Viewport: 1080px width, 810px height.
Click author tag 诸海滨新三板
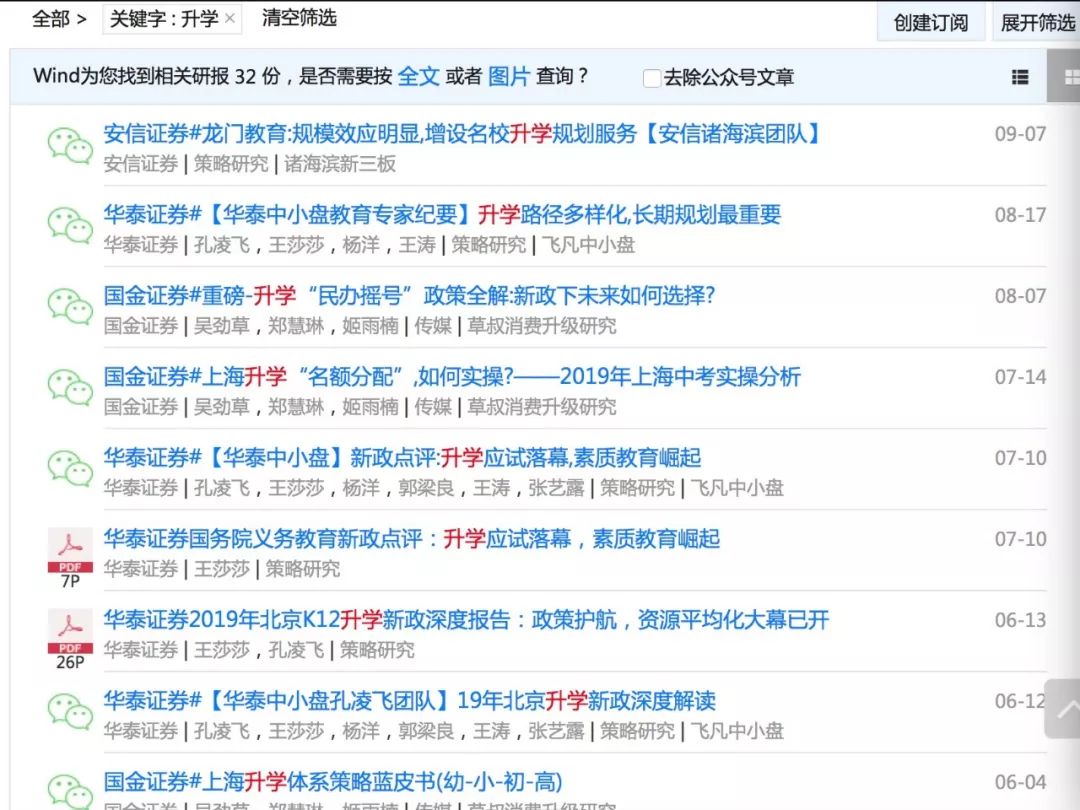(340, 164)
